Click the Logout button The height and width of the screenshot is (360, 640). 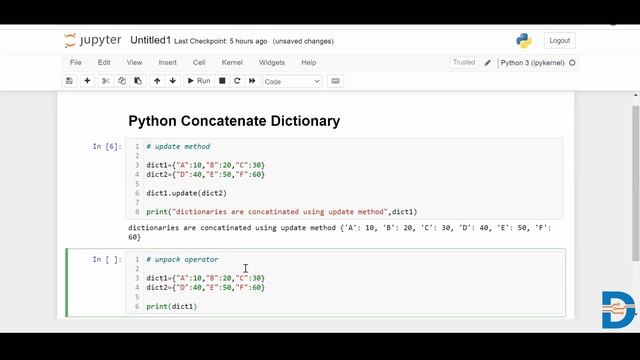point(559,40)
